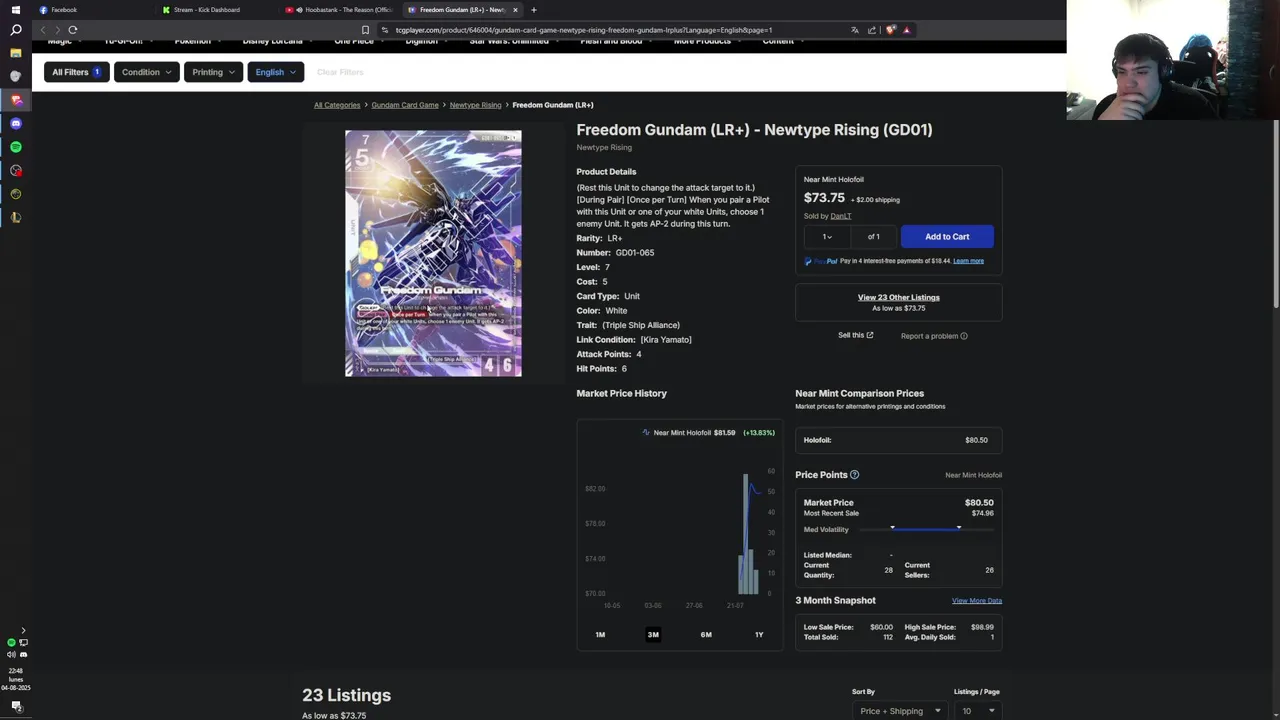Image resolution: width=1280 pixels, height=720 pixels.
Task: Click Report a problem info icon link
Action: (x=934, y=336)
